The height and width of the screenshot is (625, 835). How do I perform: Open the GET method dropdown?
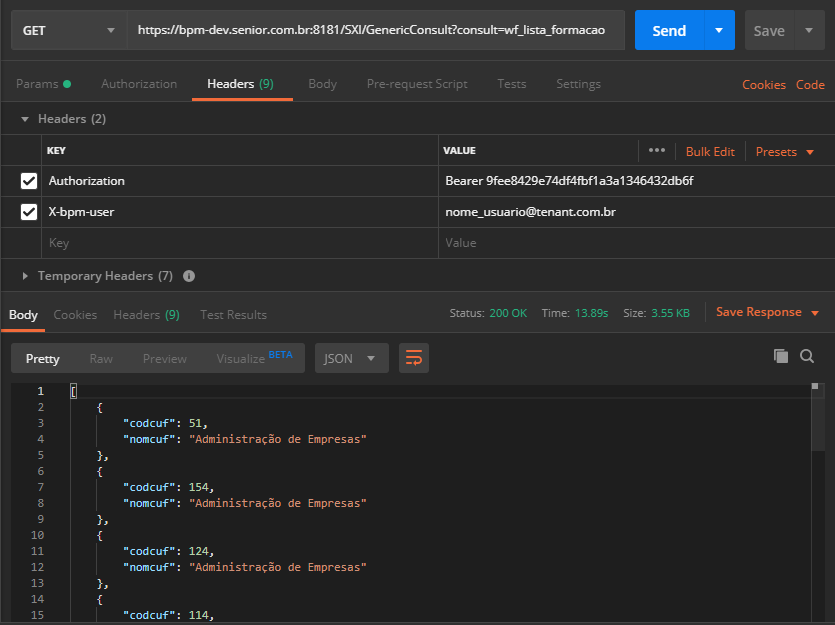point(68,31)
